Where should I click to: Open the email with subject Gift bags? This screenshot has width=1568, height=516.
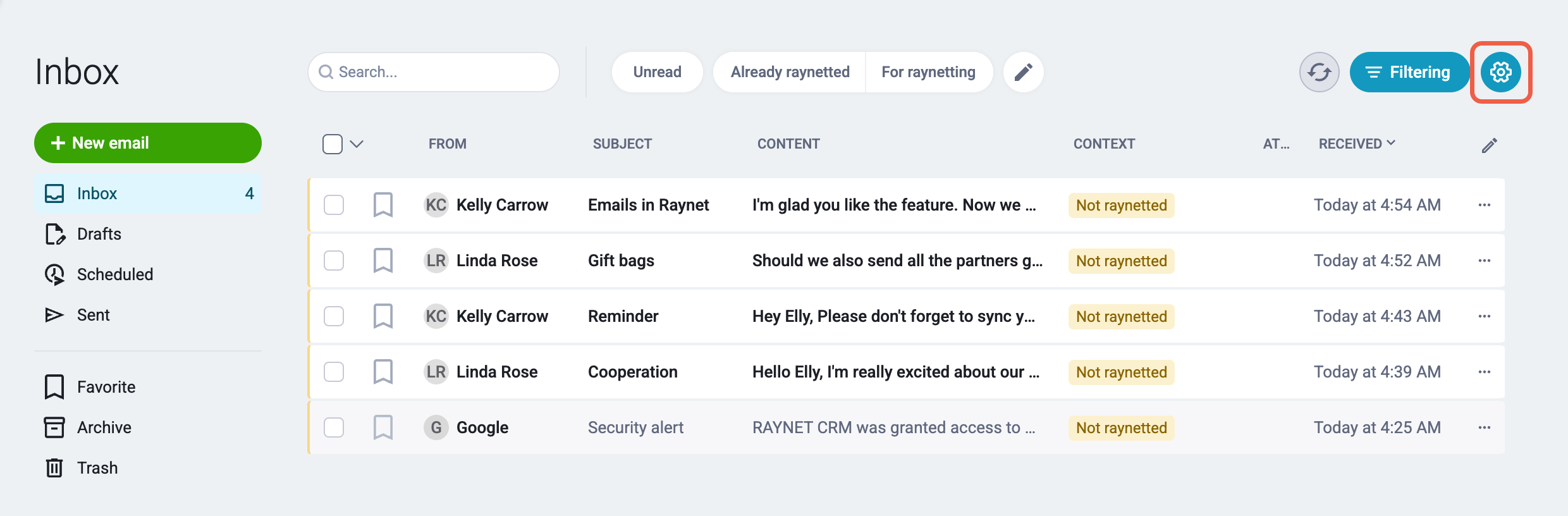621,261
